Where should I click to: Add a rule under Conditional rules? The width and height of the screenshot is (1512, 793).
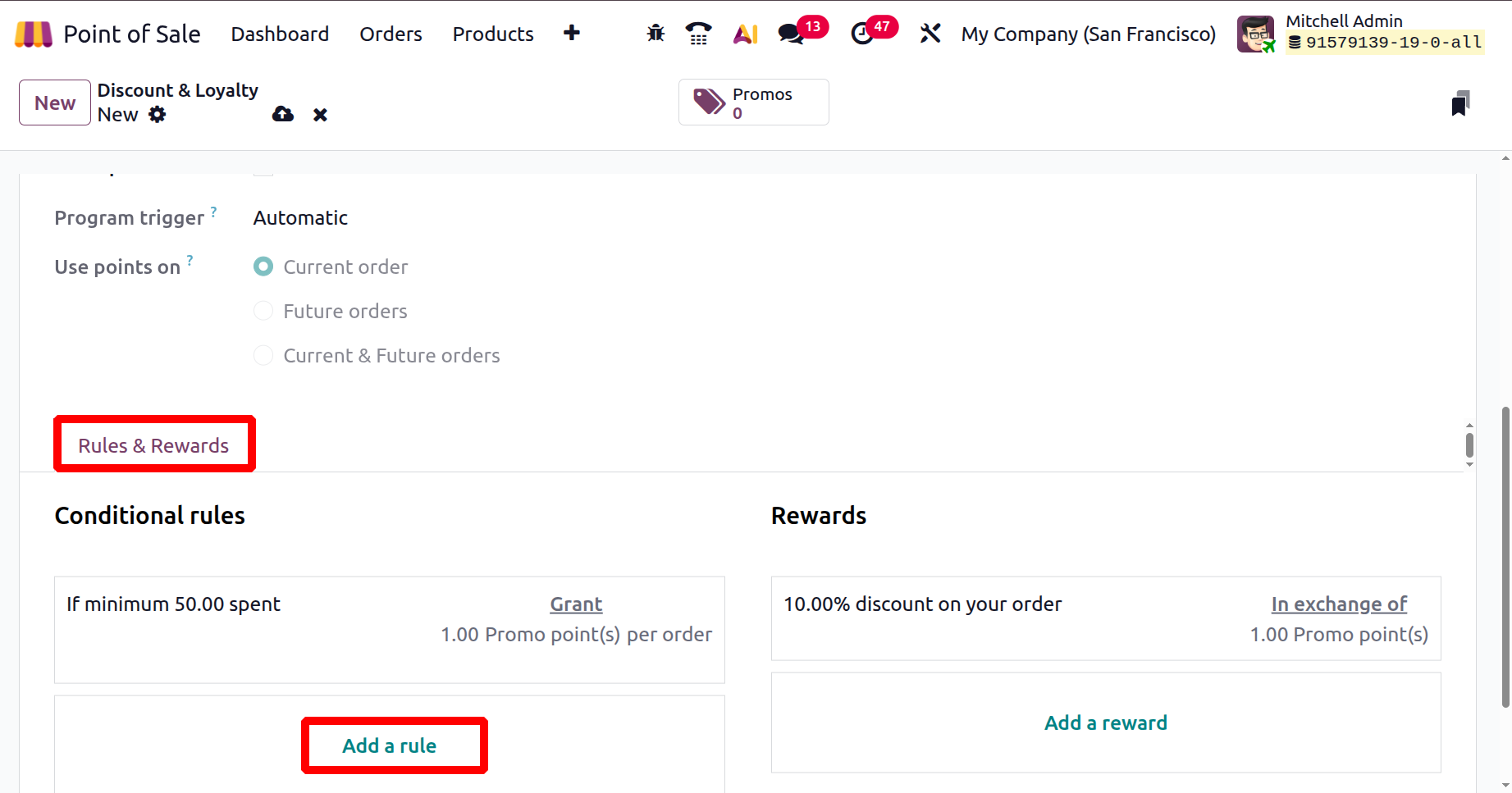391,745
